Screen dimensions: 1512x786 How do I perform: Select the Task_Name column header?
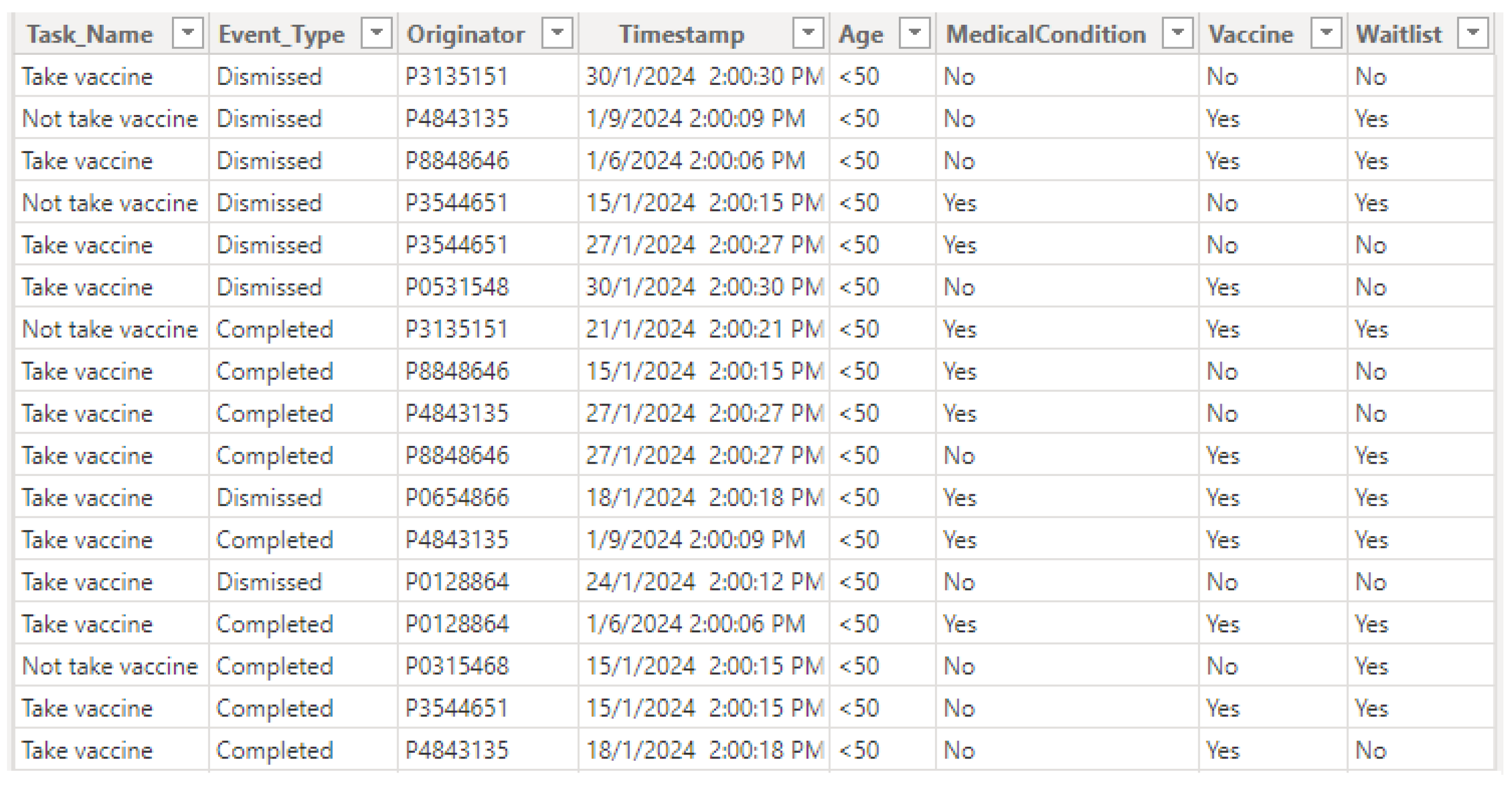(90, 34)
